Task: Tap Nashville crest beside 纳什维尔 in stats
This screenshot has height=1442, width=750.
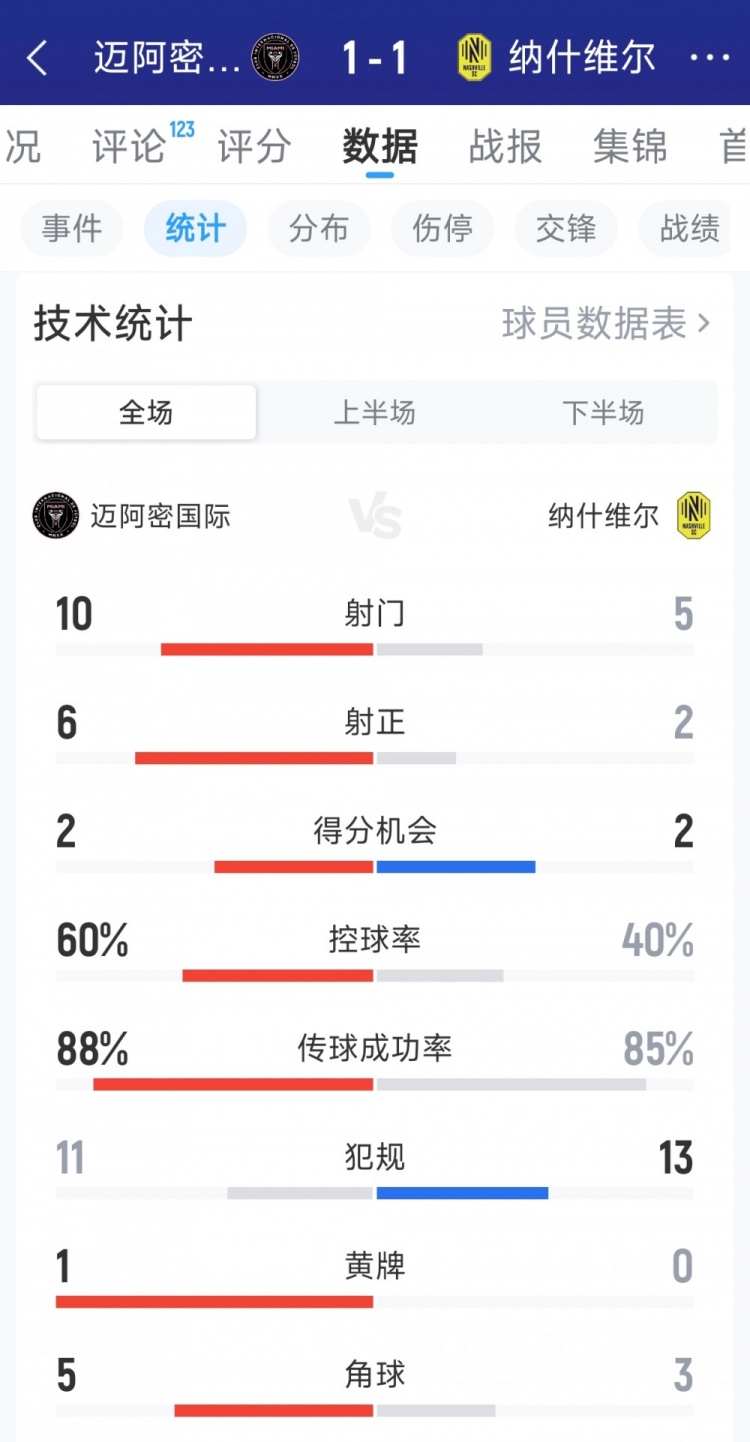Action: (693, 516)
